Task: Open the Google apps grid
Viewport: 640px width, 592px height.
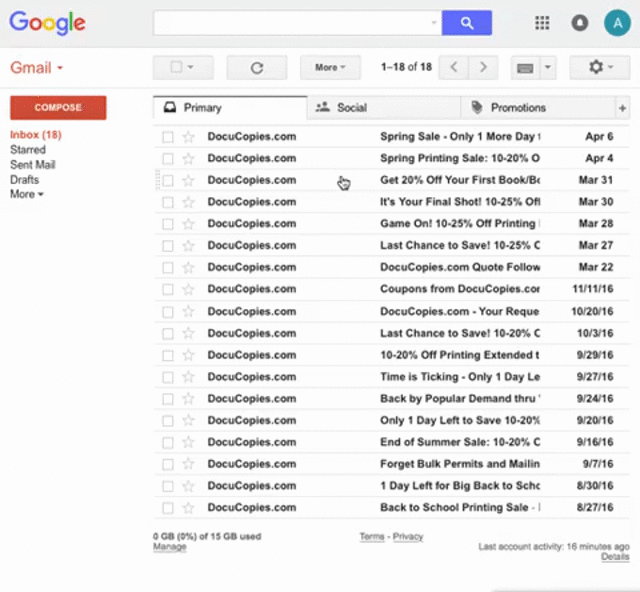Action: [542, 23]
